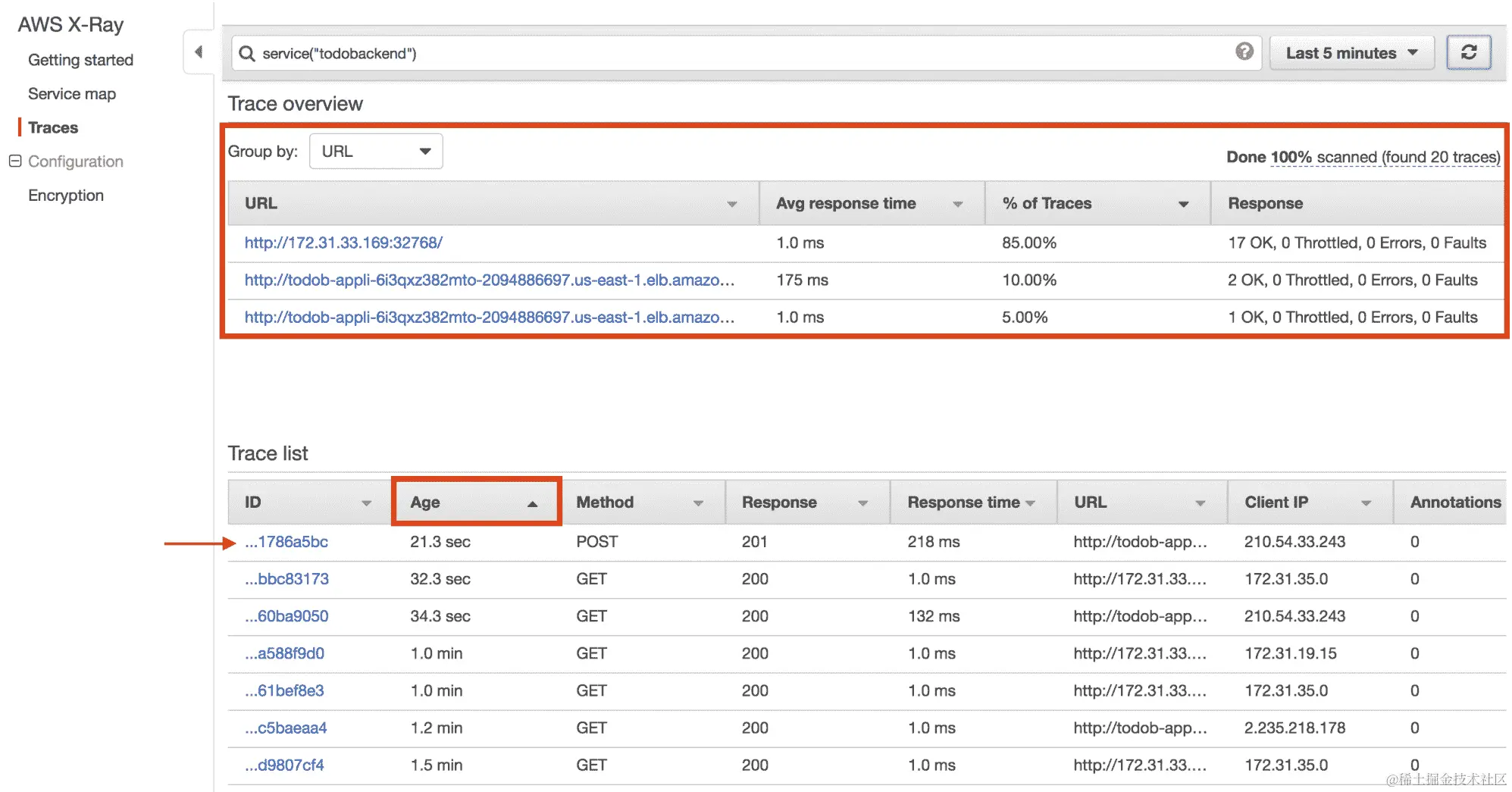
Task: Refresh the traces with the reload button
Action: [1469, 52]
